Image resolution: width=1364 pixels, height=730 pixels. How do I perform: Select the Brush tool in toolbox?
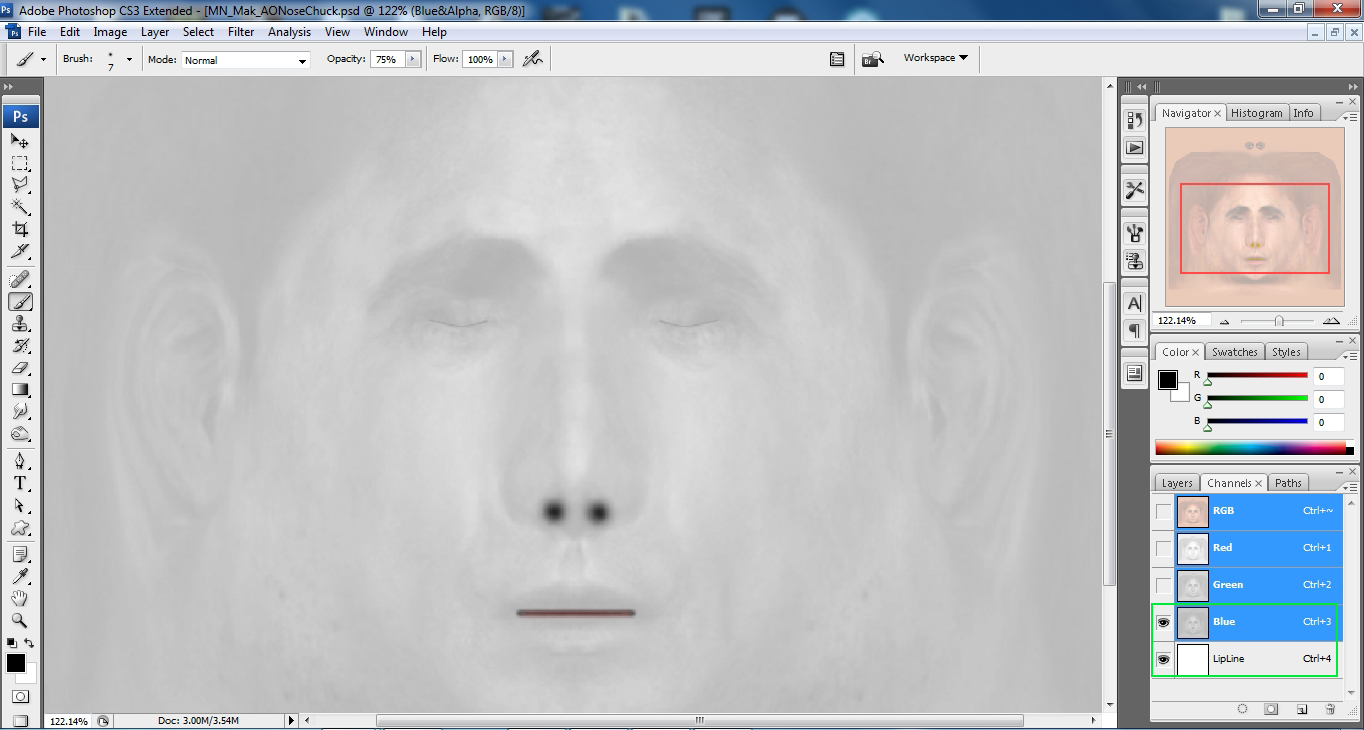[20, 302]
